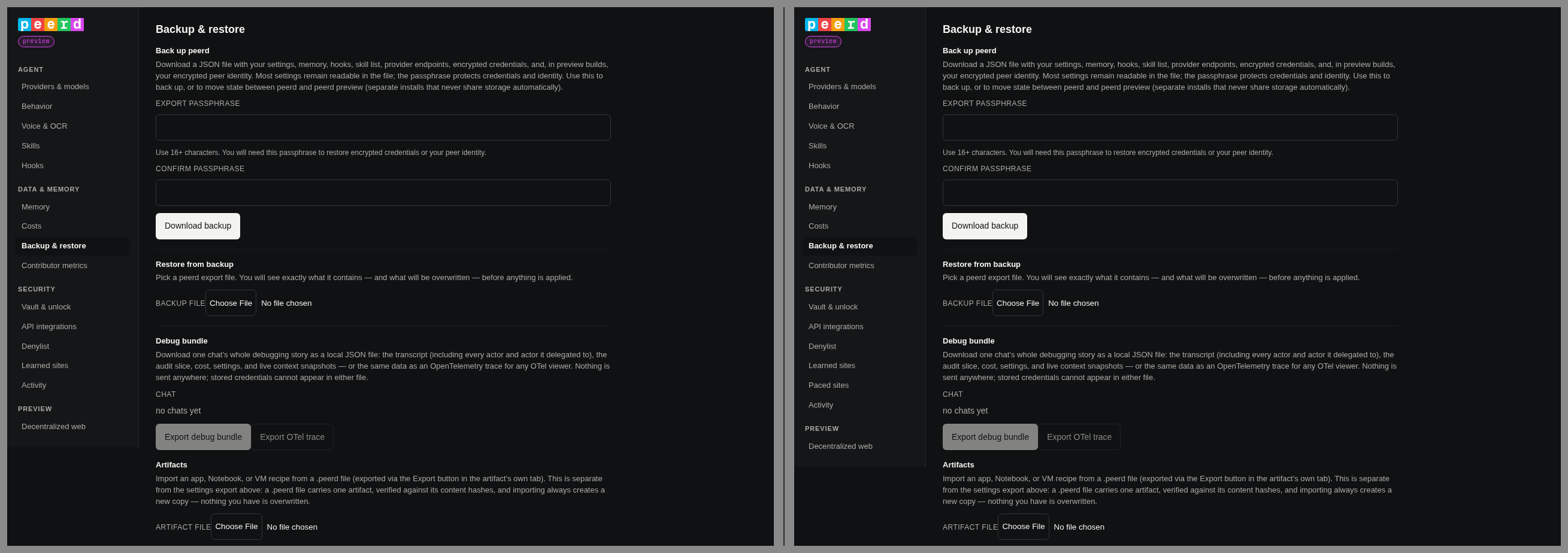
Task: Open Behavior settings in right window
Action: point(859,107)
